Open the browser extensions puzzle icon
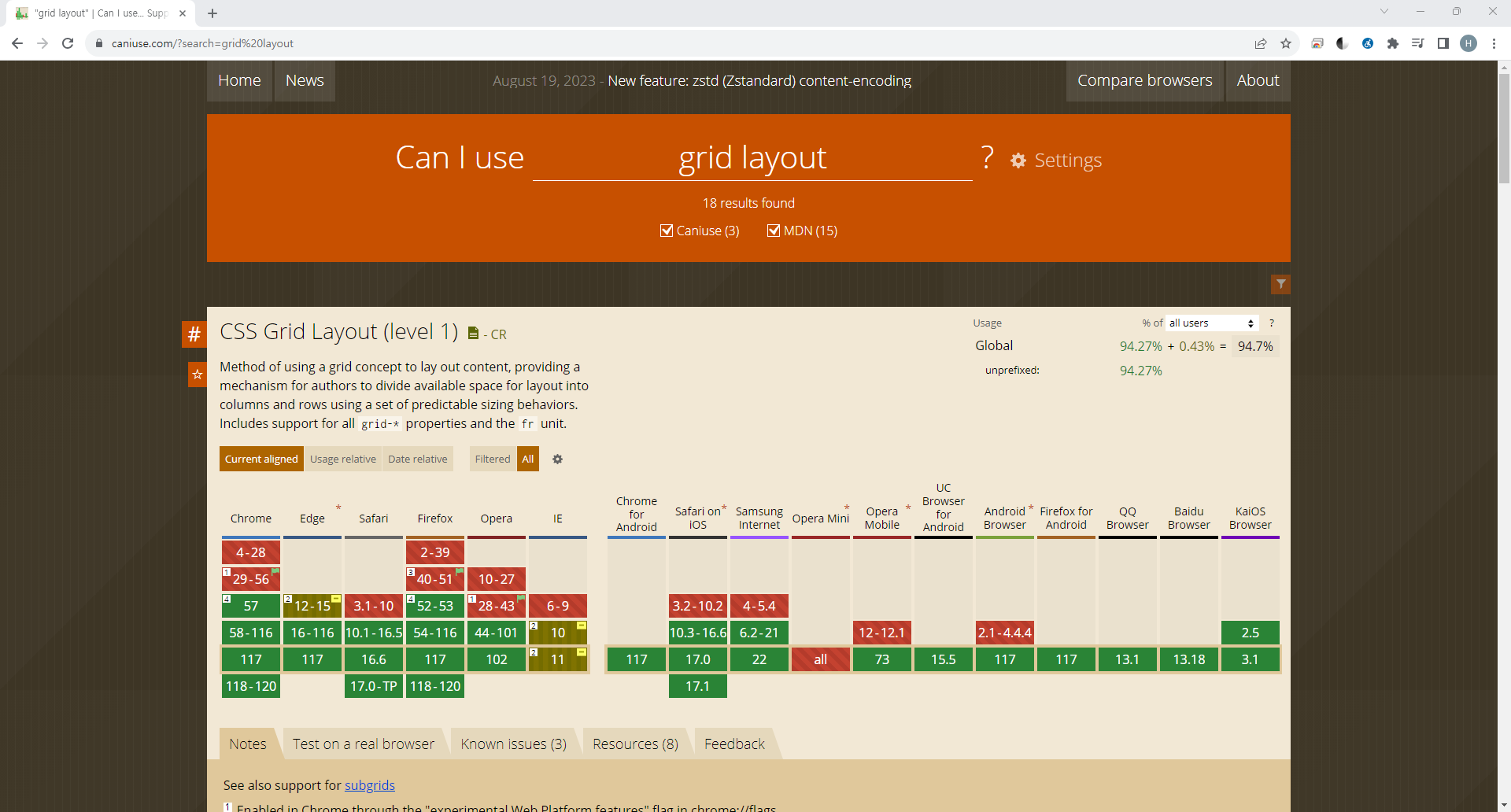This screenshot has width=1511, height=812. (1393, 43)
